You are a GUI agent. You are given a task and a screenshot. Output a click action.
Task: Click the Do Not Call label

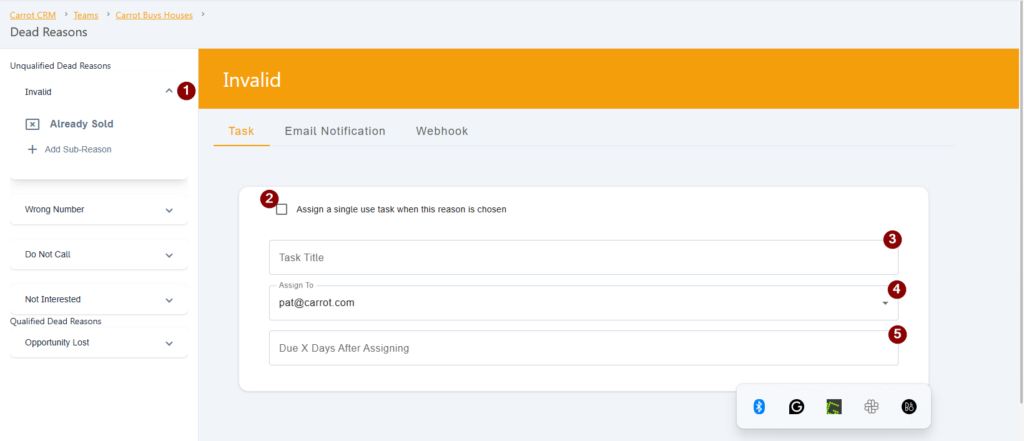pyautogui.click(x=48, y=255)
